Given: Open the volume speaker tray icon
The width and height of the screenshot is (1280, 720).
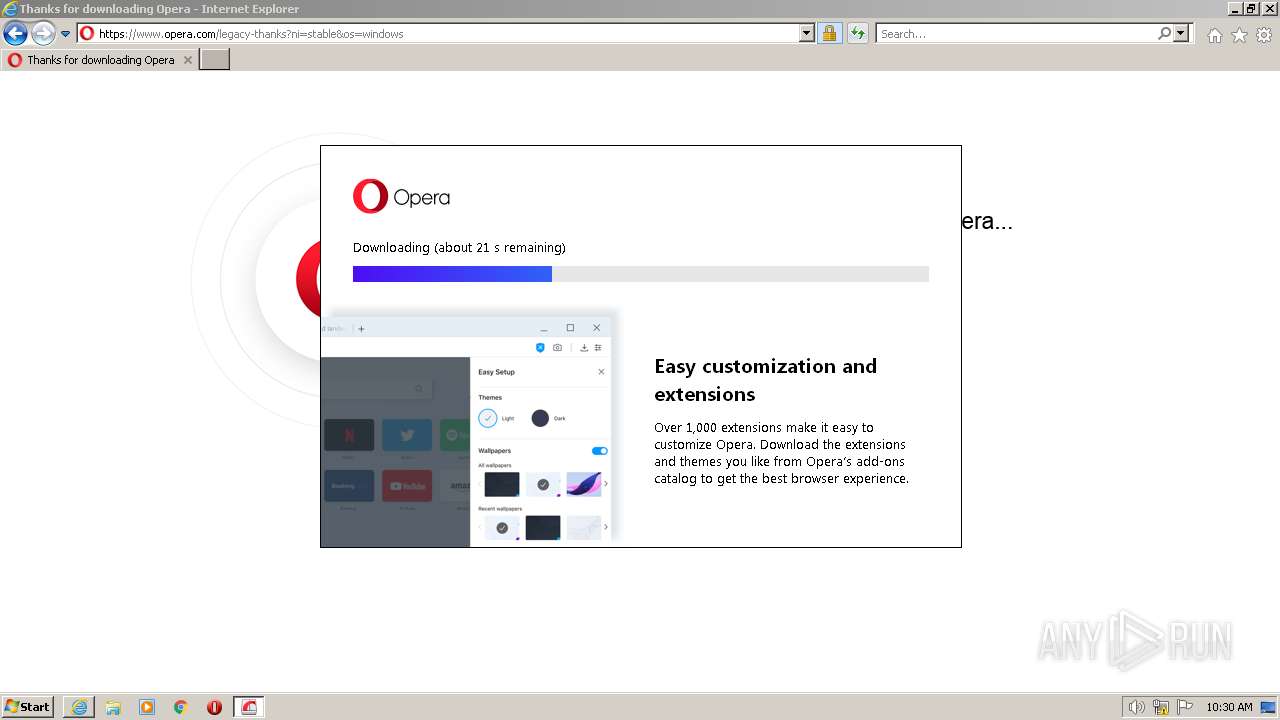Looking at the screenshot, I should [x=1136, y=707].
